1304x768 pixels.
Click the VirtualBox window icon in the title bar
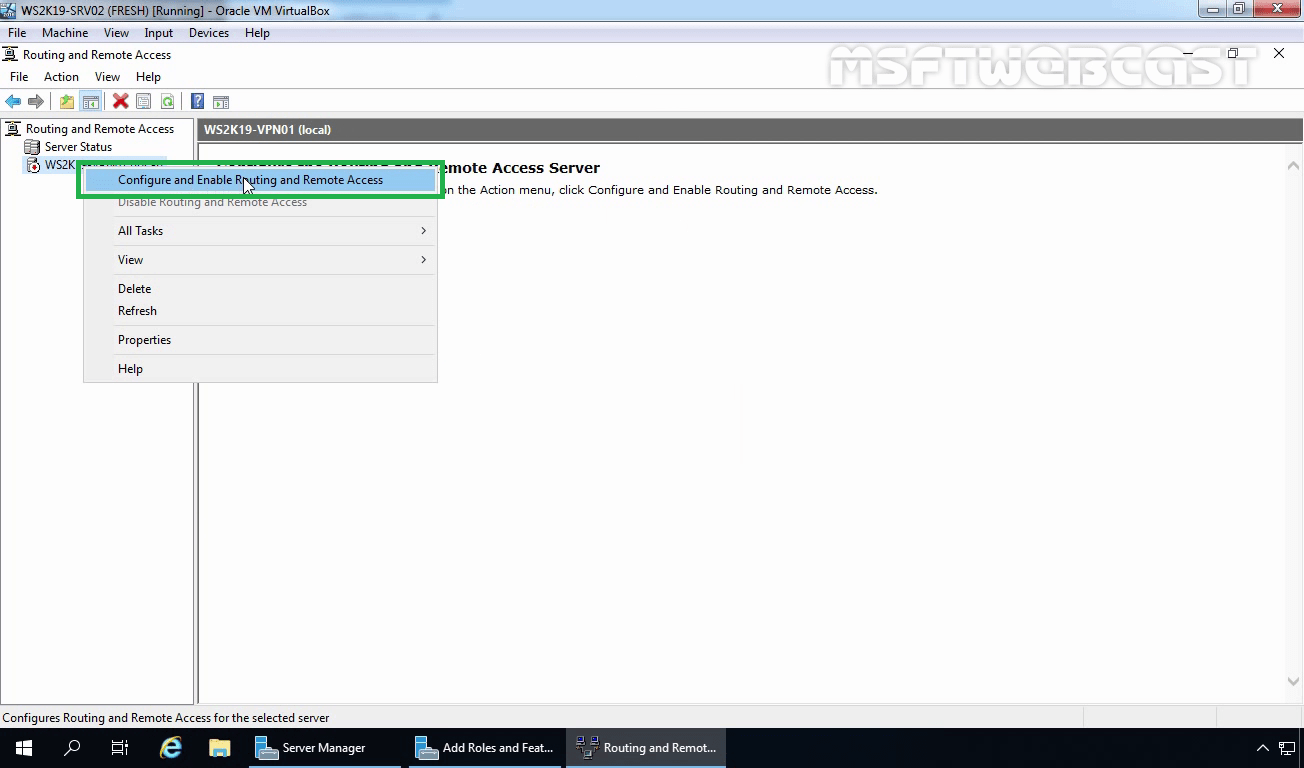pos(10,9)
